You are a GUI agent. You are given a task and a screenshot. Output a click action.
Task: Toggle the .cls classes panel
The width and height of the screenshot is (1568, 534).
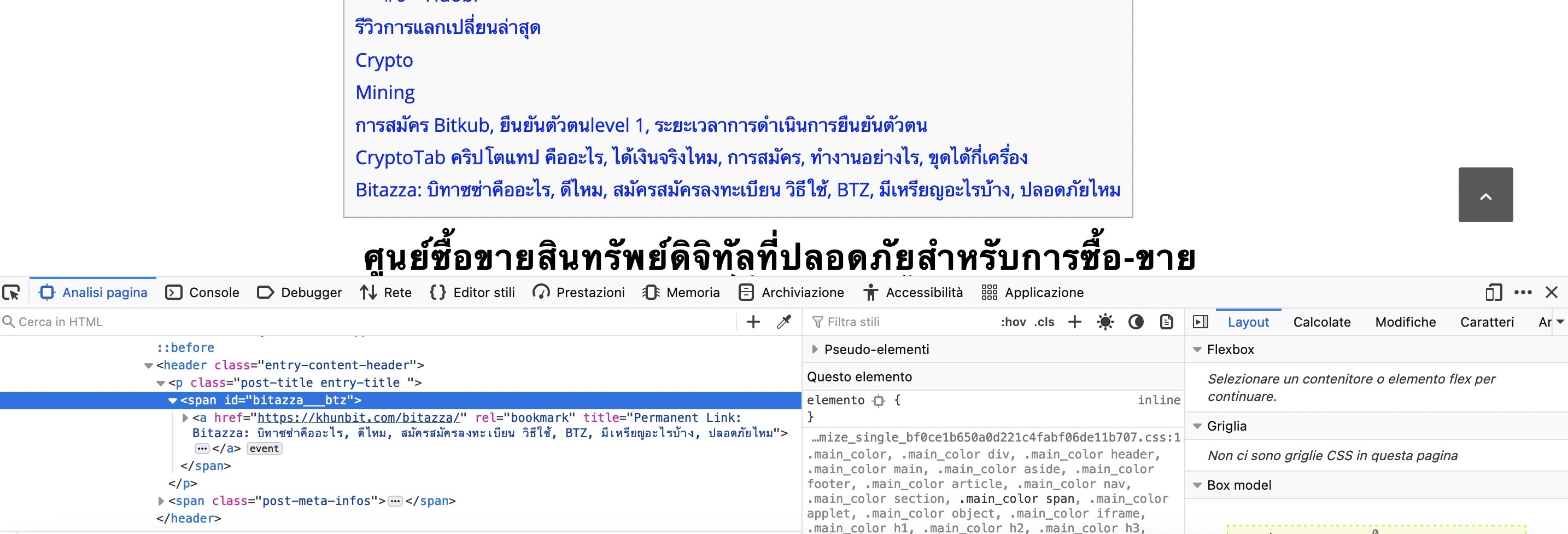click(1045, 322)
